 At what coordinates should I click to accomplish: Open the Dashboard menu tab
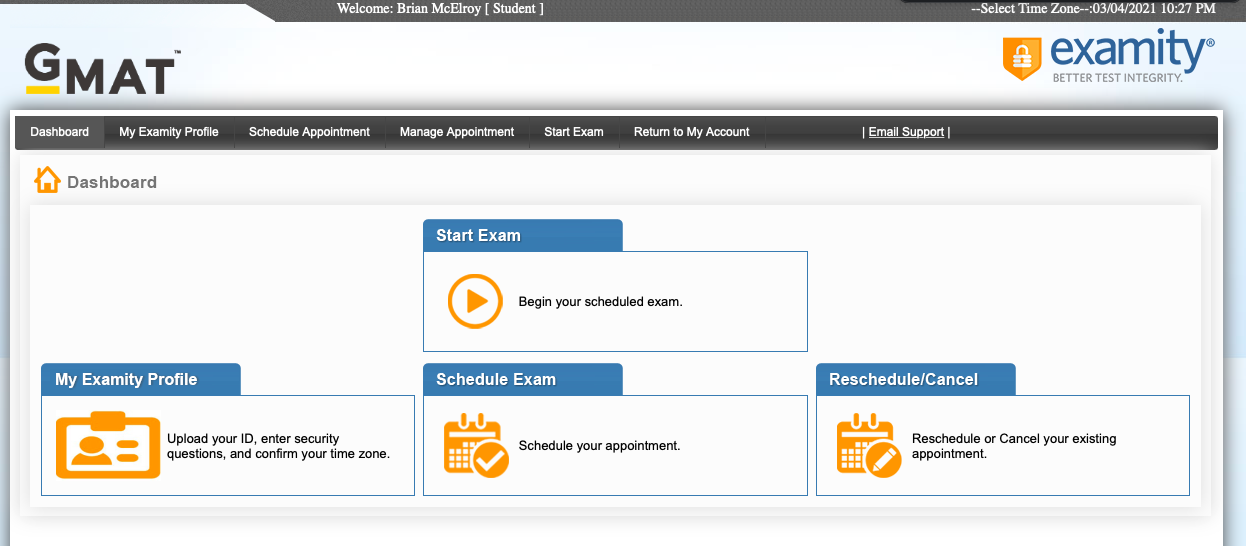click(x=60, y=132)
